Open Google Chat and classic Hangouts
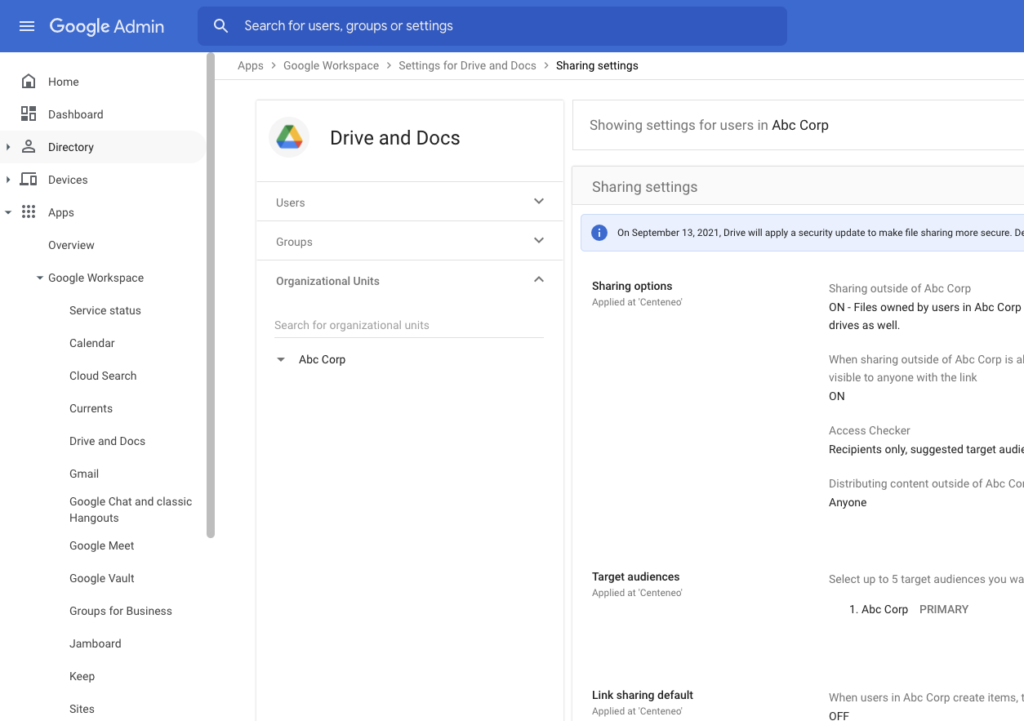This screenshot has height=721, width=1024. [131, 509]
